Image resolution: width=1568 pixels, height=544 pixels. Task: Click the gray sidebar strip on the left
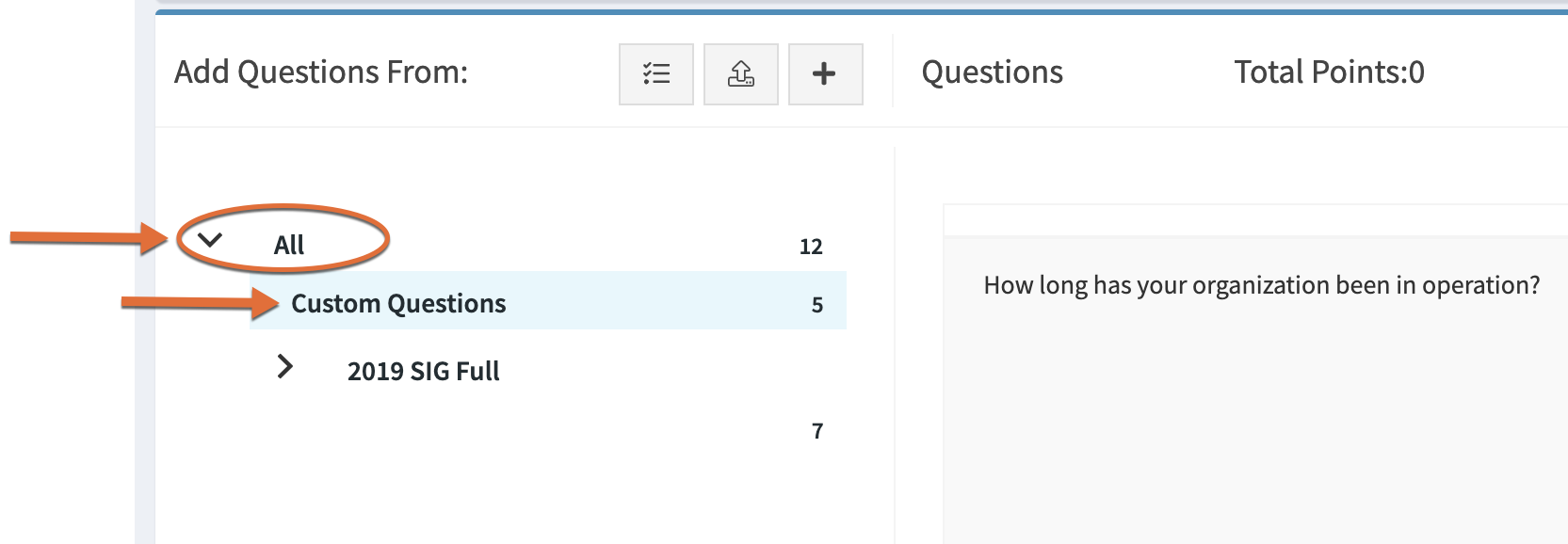(x=145, y=272)
